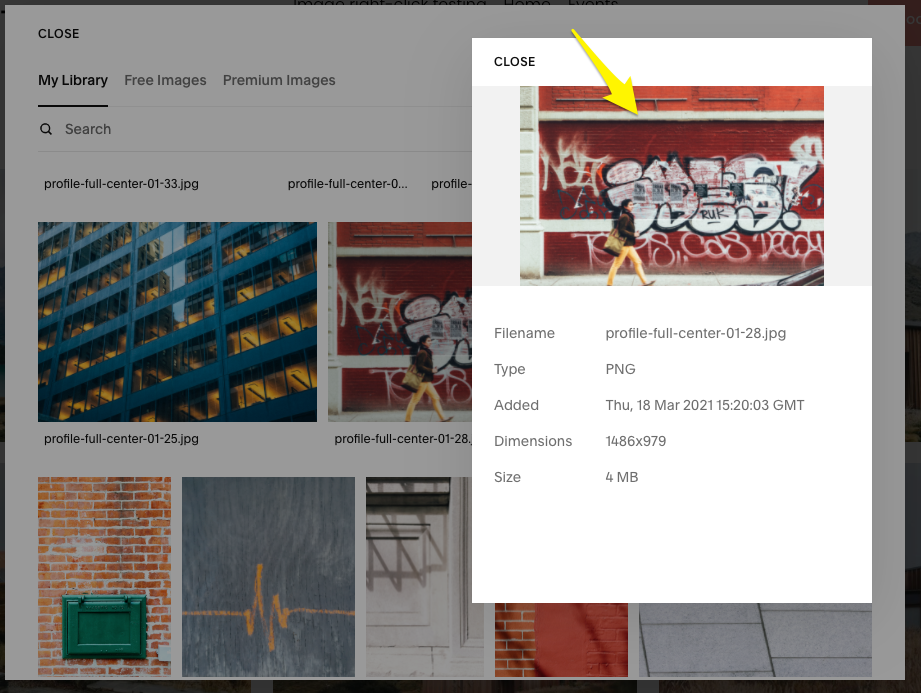Click the Added date value in details
This screenshot has height=693, width=921.
pos(704,405)
